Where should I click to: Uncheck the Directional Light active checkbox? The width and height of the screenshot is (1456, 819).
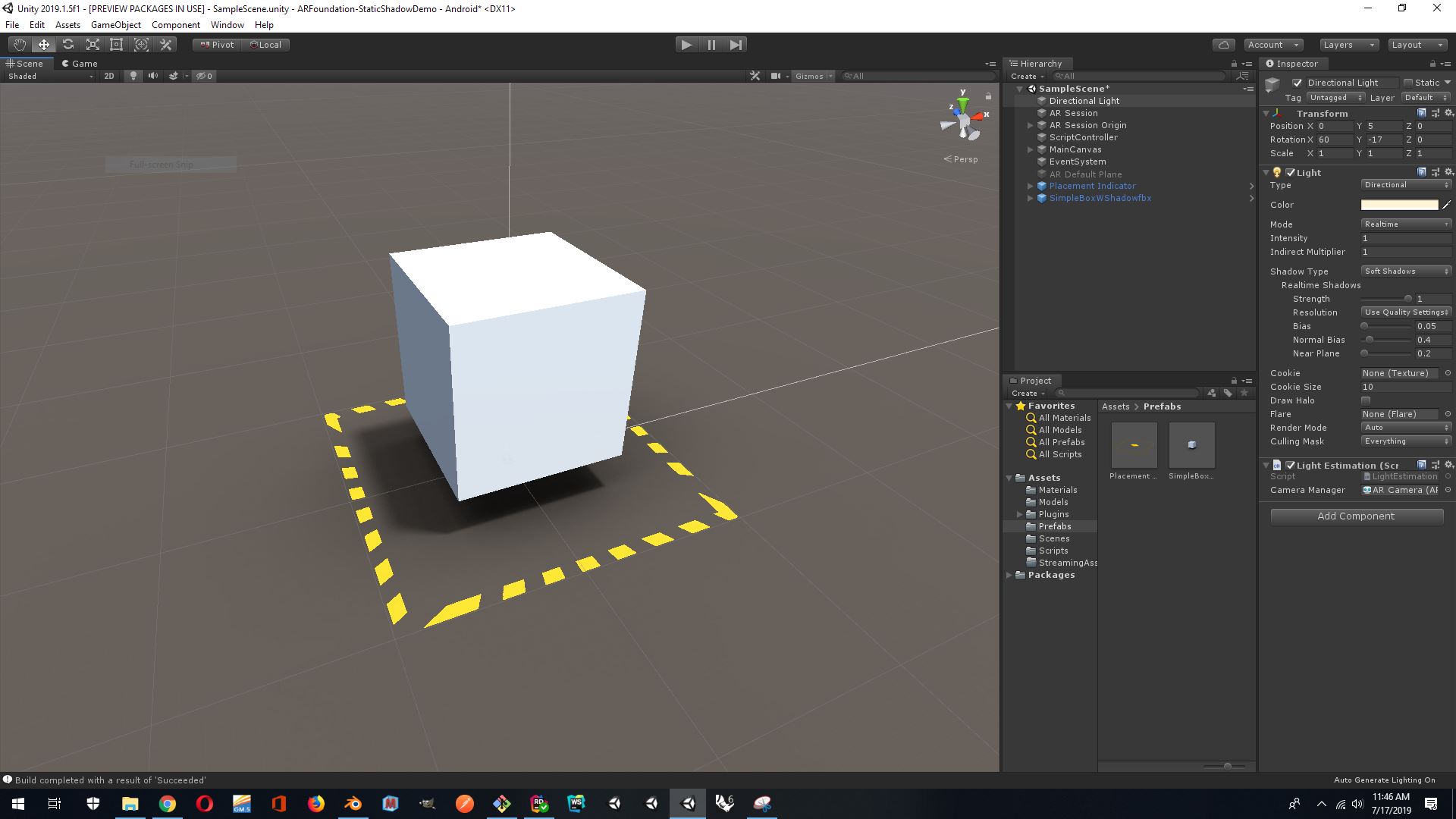(1297, 83)
